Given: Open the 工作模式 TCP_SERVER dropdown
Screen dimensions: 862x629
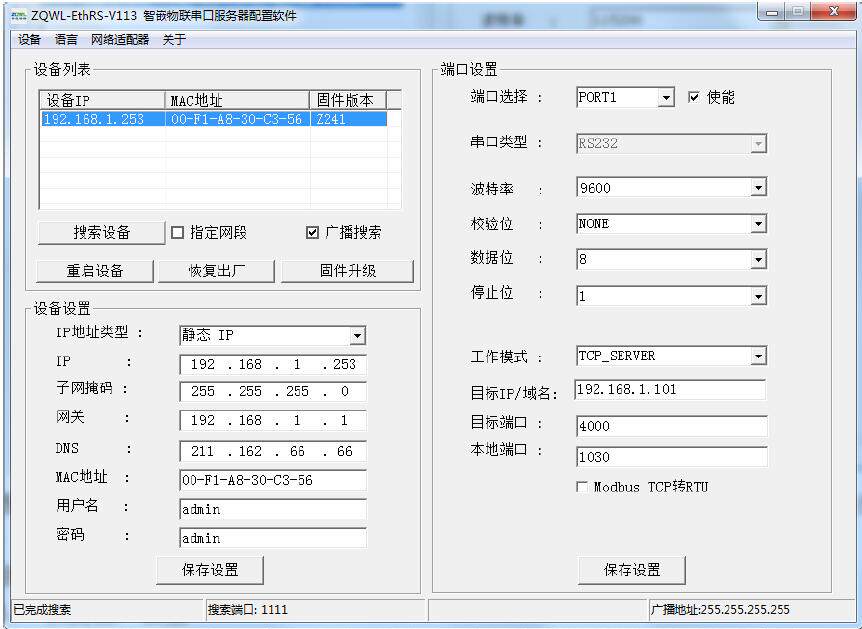Looking at the screenshot, I should (x=759, y=356).
